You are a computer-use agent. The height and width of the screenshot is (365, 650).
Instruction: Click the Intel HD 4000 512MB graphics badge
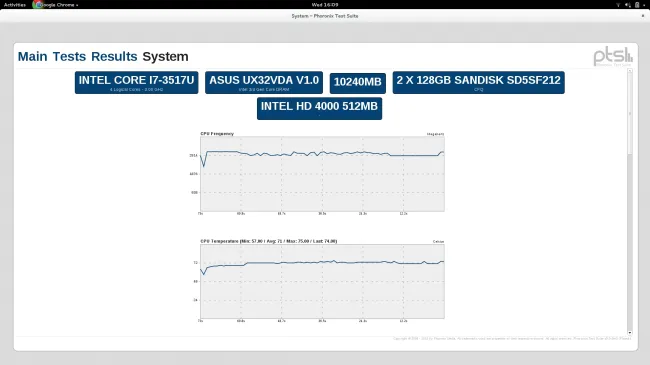[x=319, y=109]
